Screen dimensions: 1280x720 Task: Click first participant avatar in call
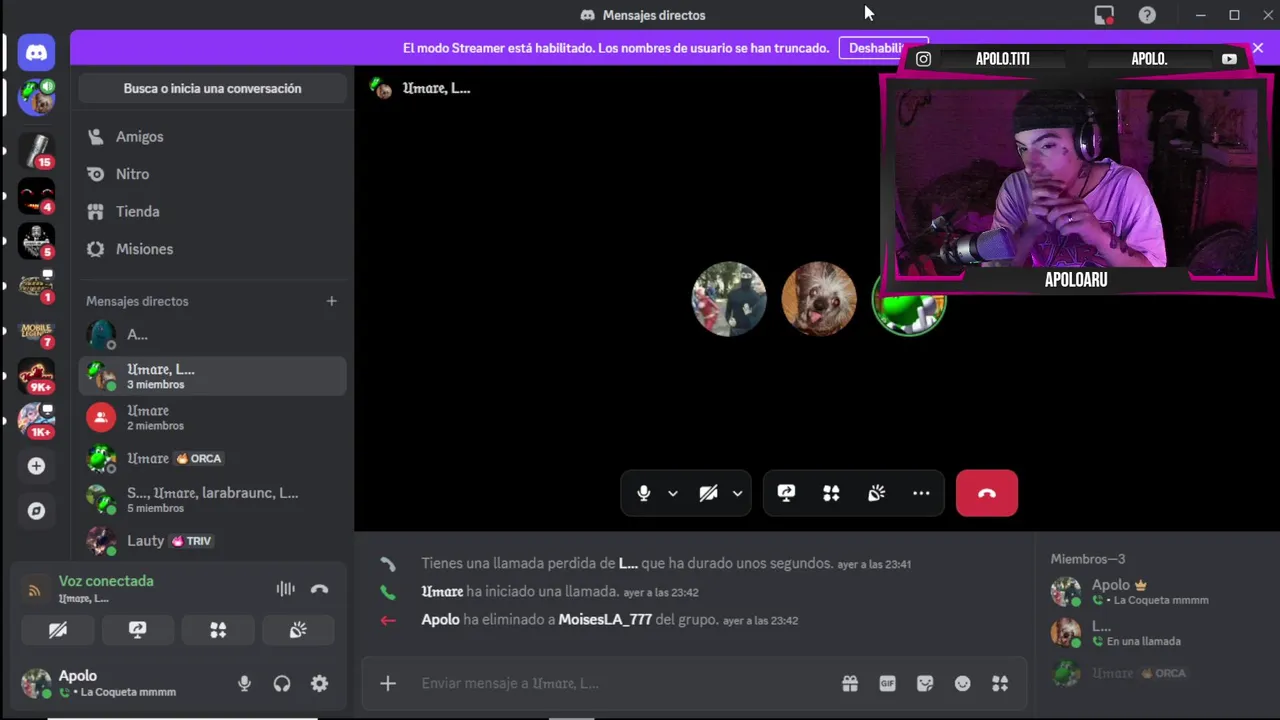pyautogui.click(x=729, y=299)
